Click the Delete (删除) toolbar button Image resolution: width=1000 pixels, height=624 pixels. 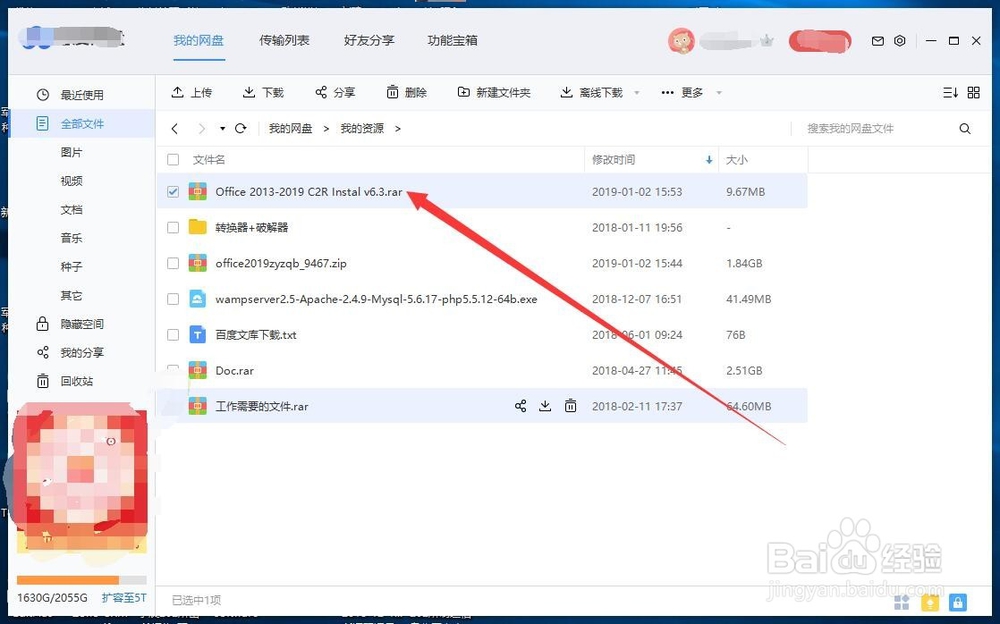[406, 93]
